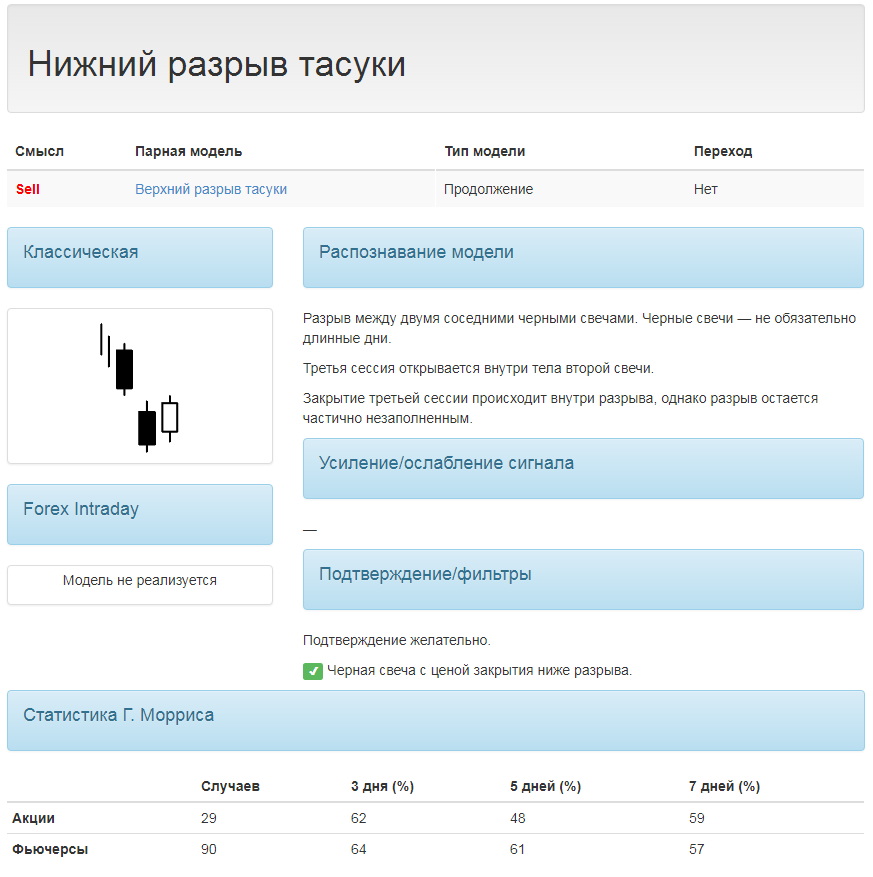
Task: Click the Третья сессия открывается sentence
Action: pos(478,369)
